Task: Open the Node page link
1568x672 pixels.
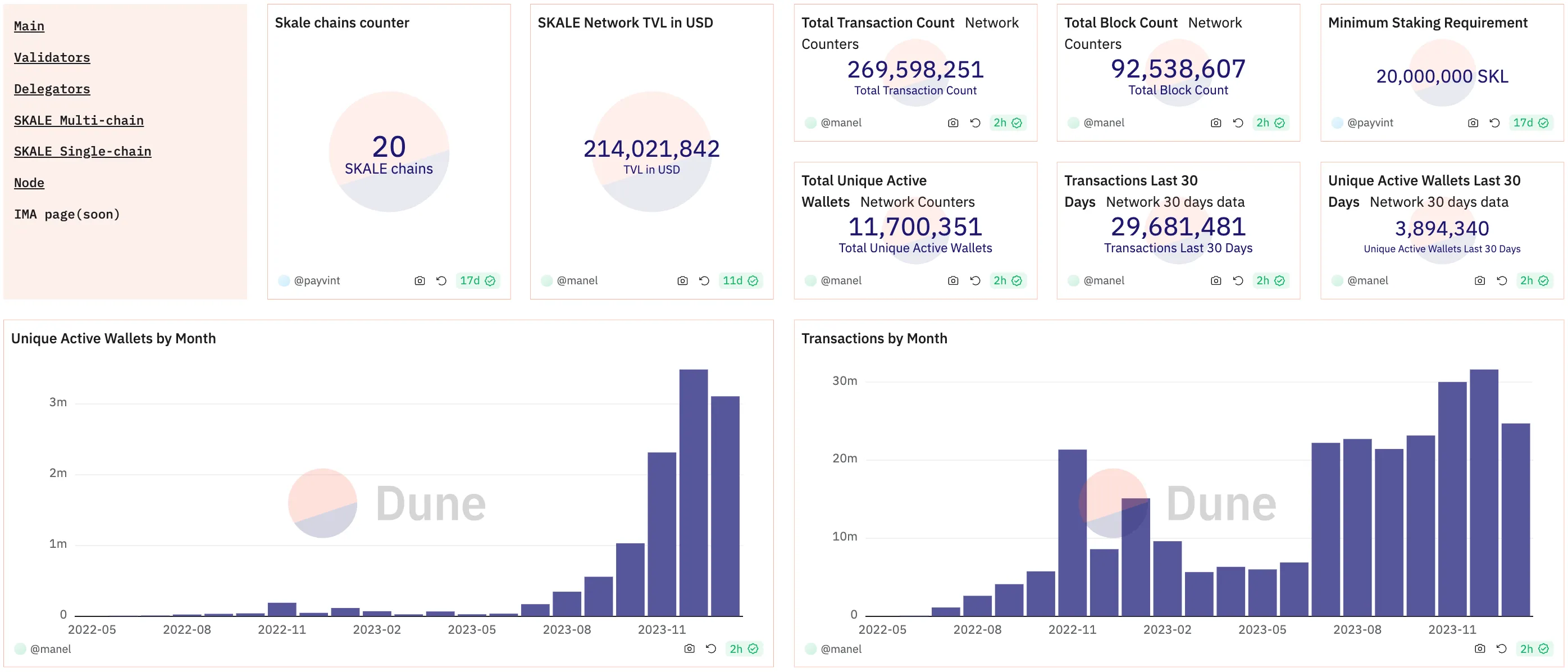Action: 29,183
